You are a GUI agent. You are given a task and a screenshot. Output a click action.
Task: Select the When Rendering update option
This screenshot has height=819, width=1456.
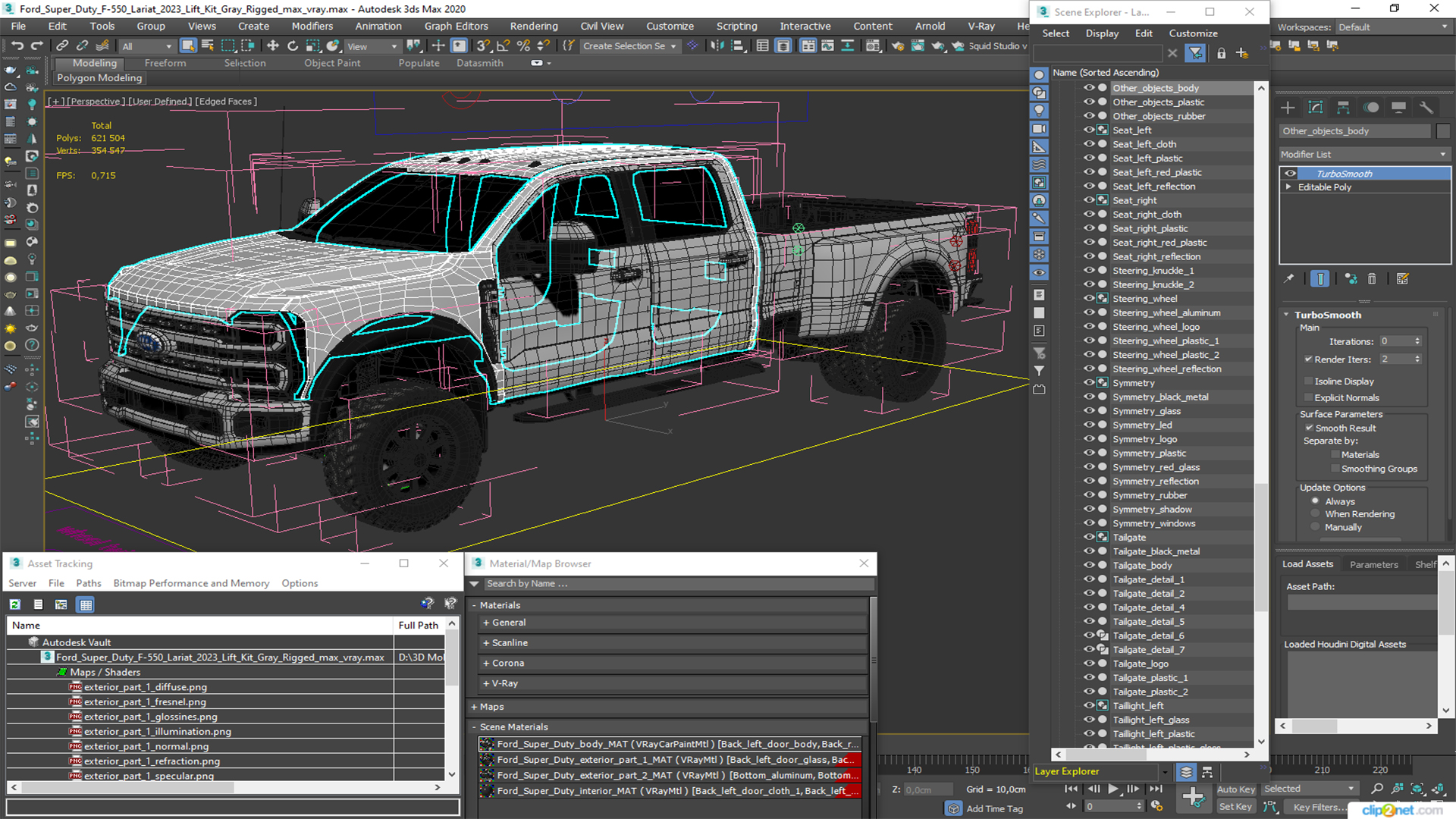1316,514
